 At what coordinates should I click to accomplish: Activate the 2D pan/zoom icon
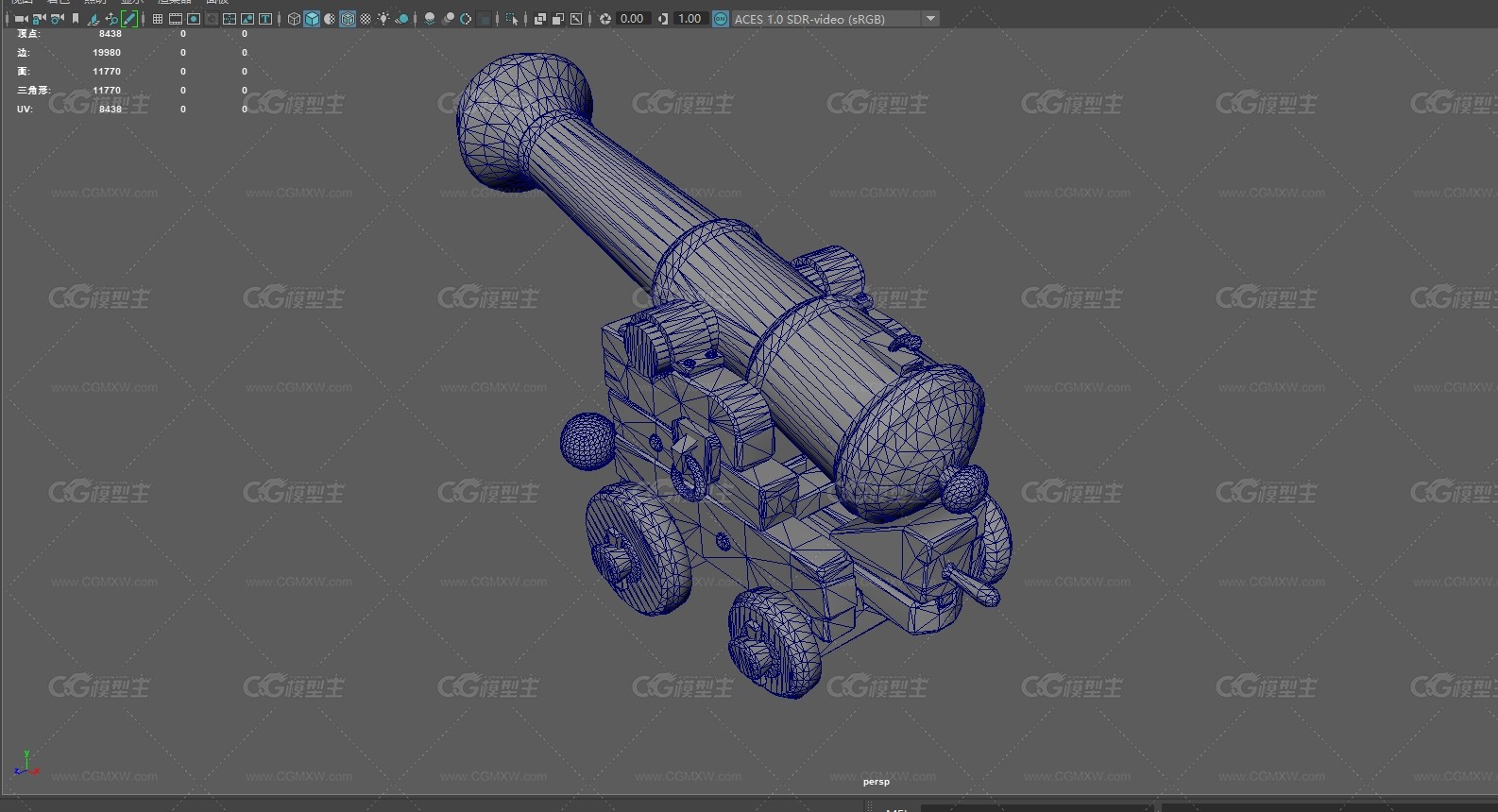[x=111, y=19]
